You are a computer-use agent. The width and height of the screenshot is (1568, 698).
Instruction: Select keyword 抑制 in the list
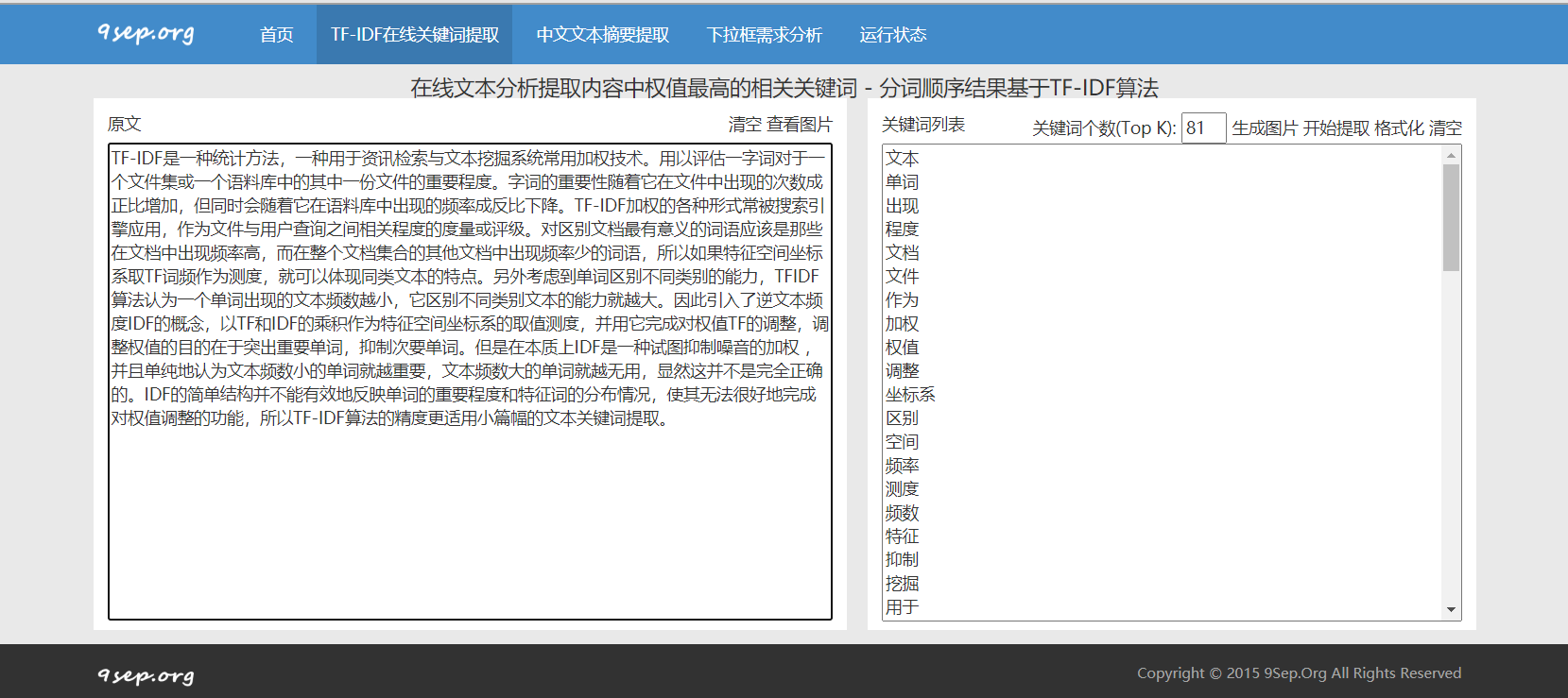(902, 560)
